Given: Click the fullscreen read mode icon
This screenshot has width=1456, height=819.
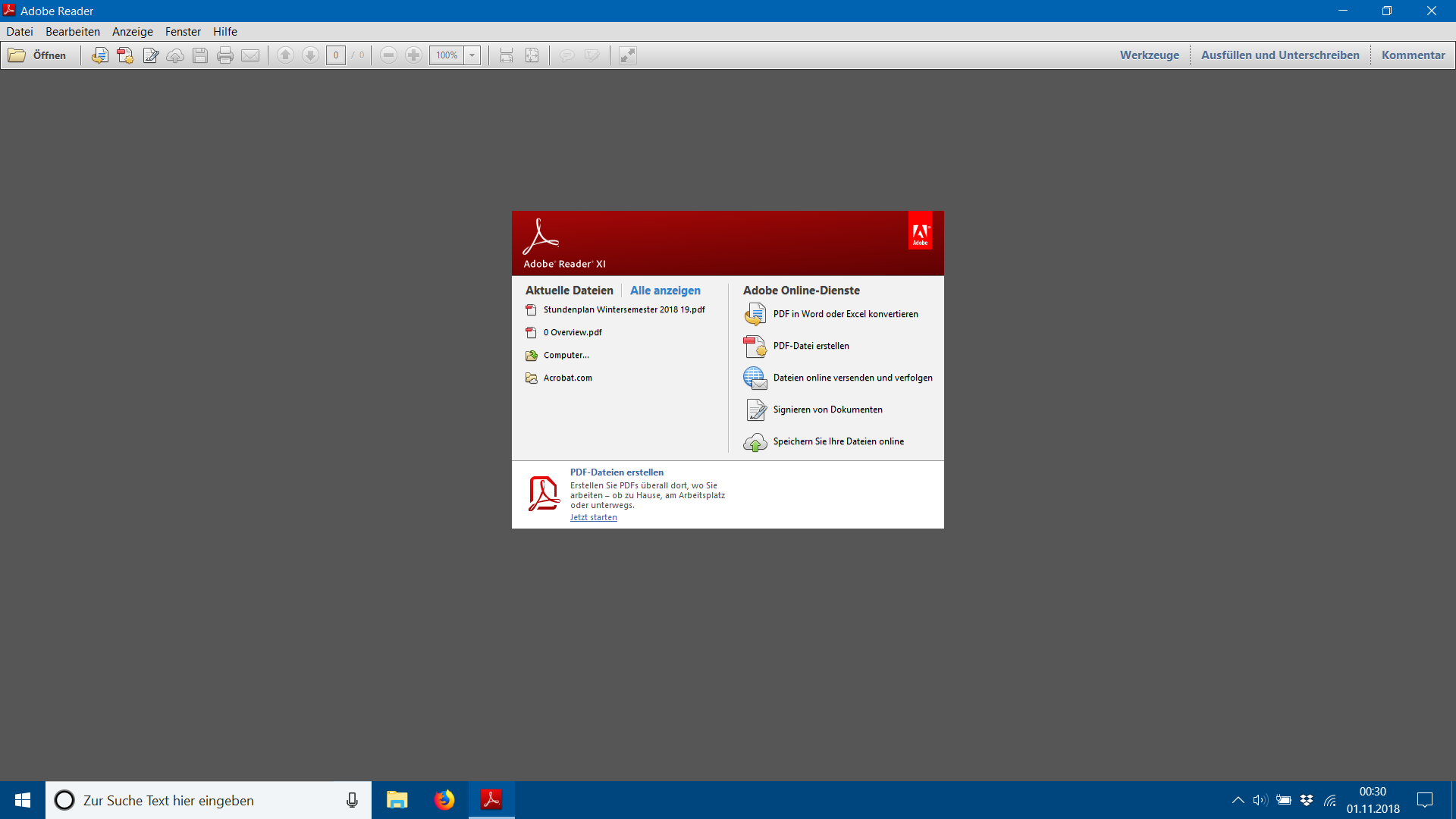Looking at the screenshot, I should (628, 55).
